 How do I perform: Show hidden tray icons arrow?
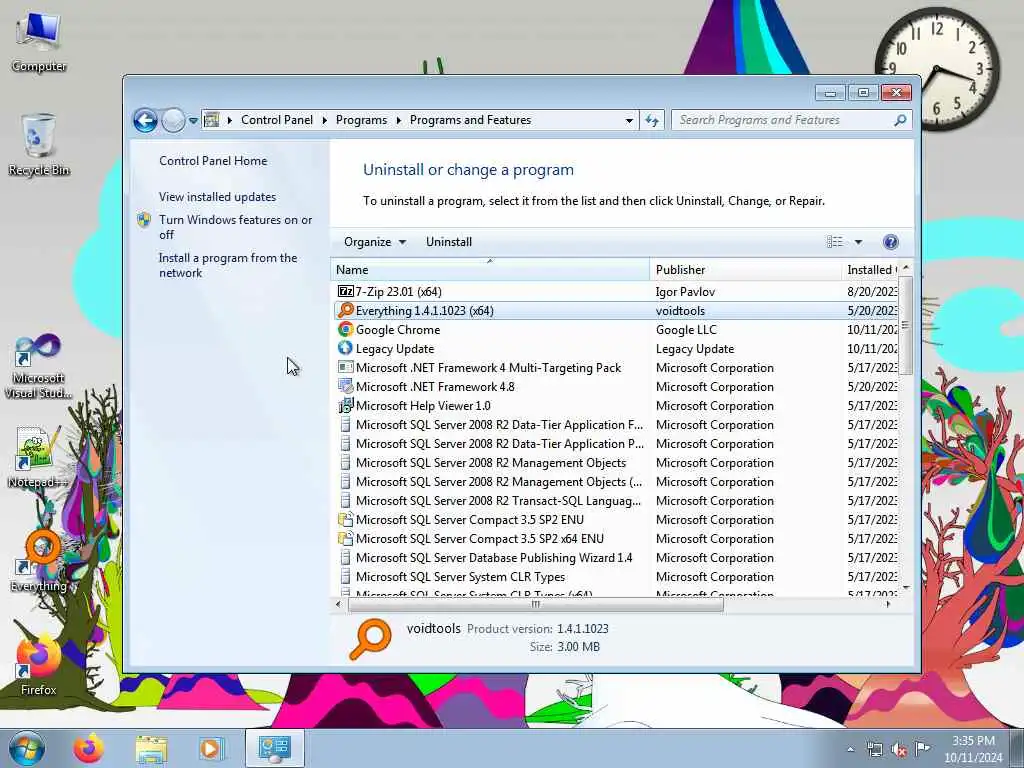coord(851,750)
